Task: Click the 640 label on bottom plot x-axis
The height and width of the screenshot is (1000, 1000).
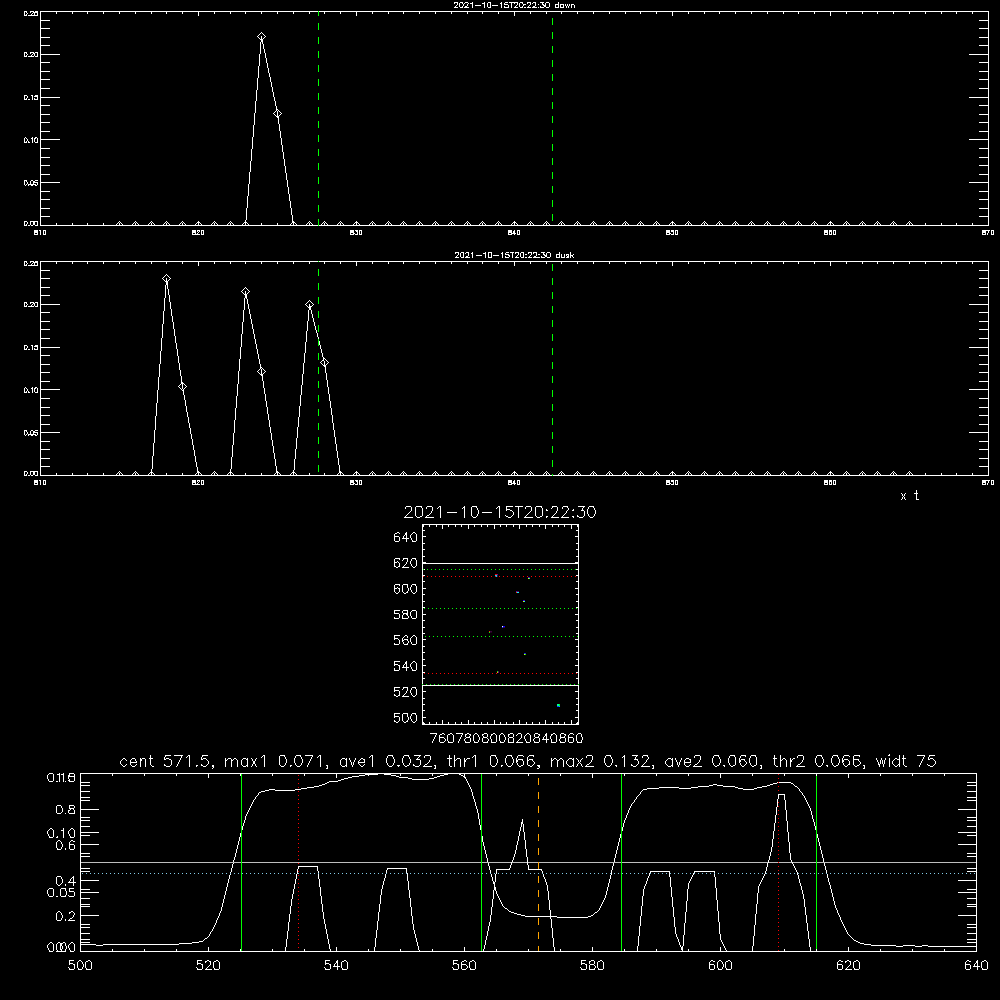Action: tap(976, 966)
